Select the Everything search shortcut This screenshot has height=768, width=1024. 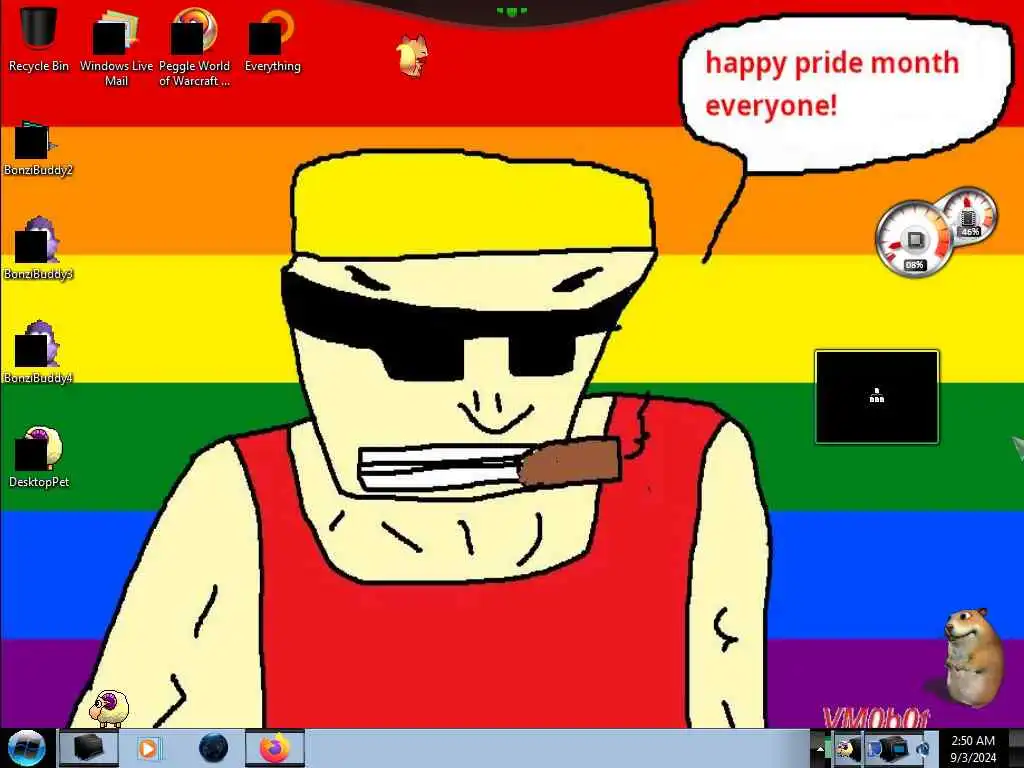(272, 40)
